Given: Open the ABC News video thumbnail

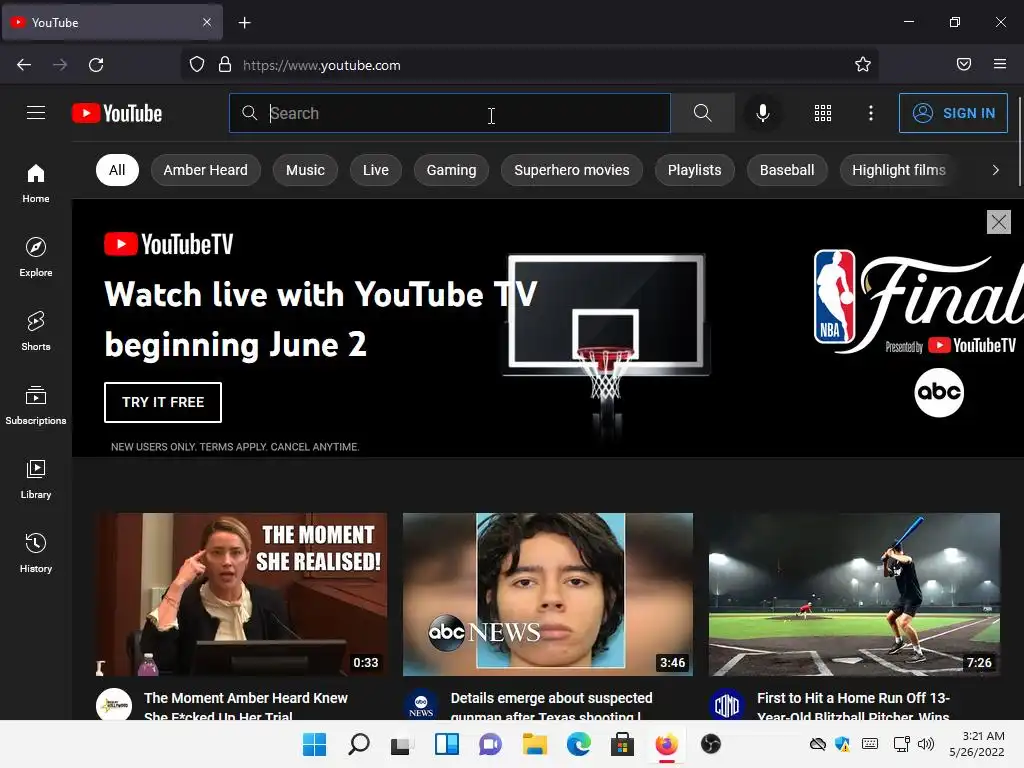Looking at the screenshot, I should point(548,594).
